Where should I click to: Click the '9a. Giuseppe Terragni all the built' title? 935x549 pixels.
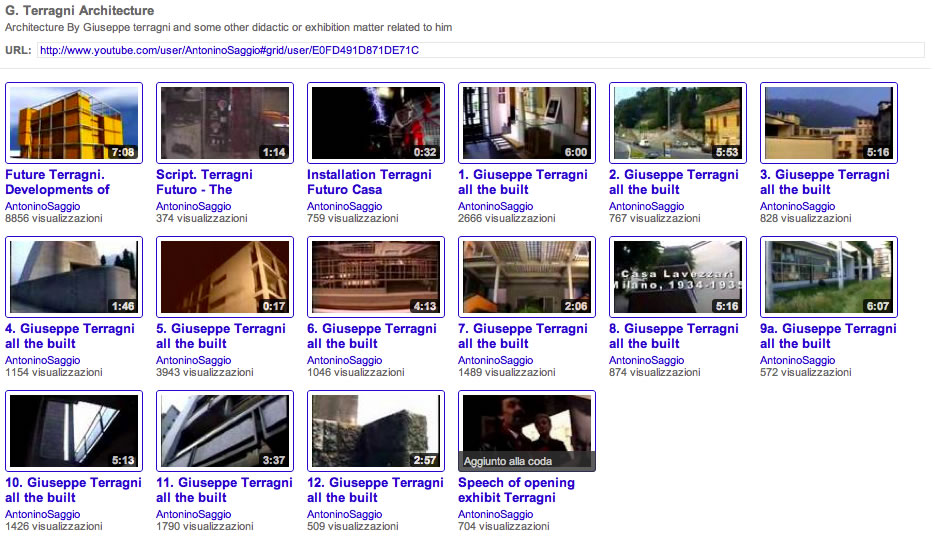[x=828, y=336]
